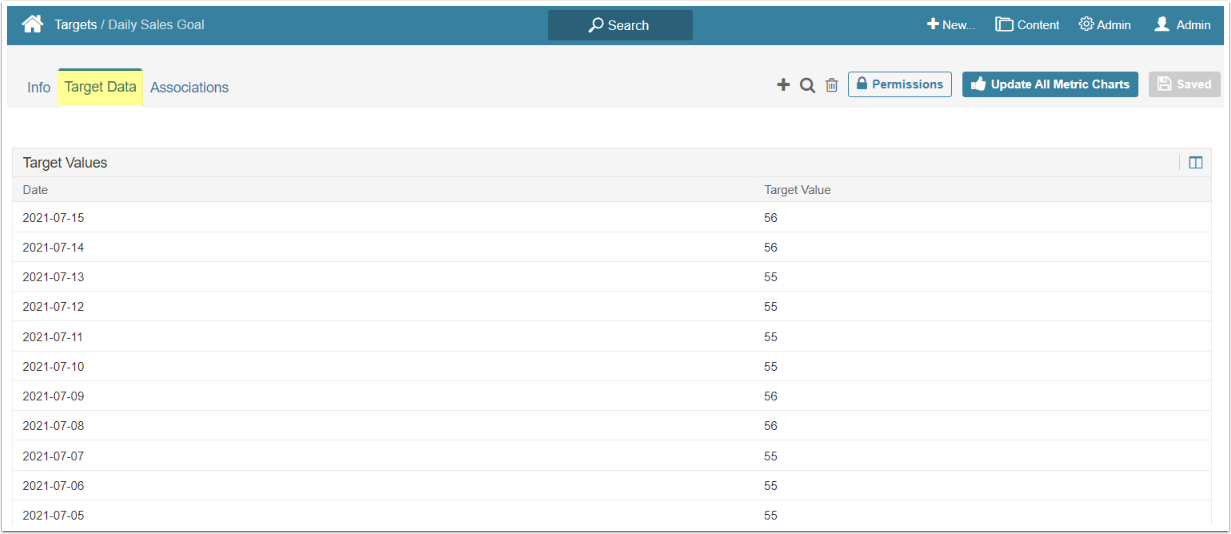
Task: Select the 2021-07-12 date cell
Action: click(53, 307)
